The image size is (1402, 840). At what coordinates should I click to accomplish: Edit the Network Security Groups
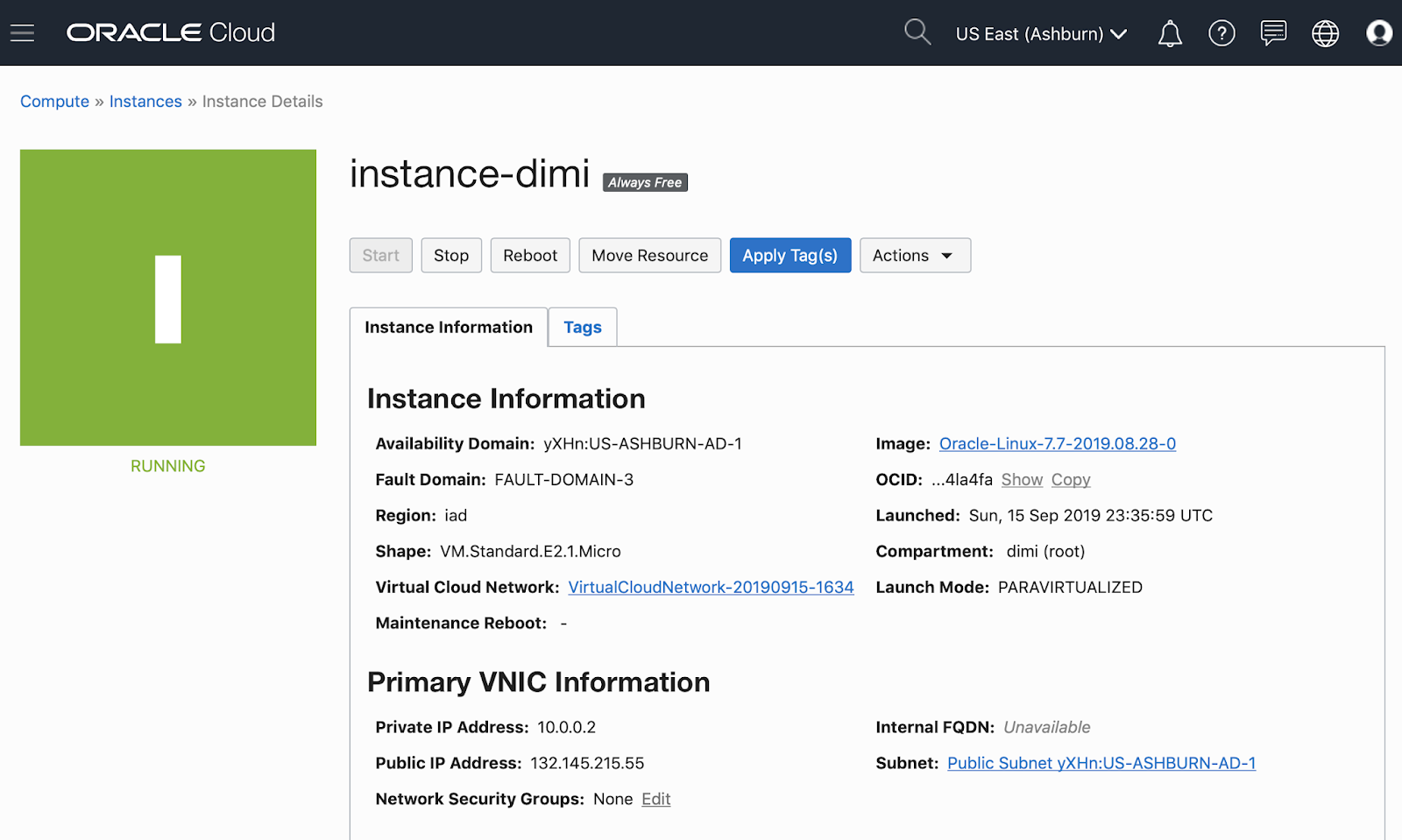point(655,798)
